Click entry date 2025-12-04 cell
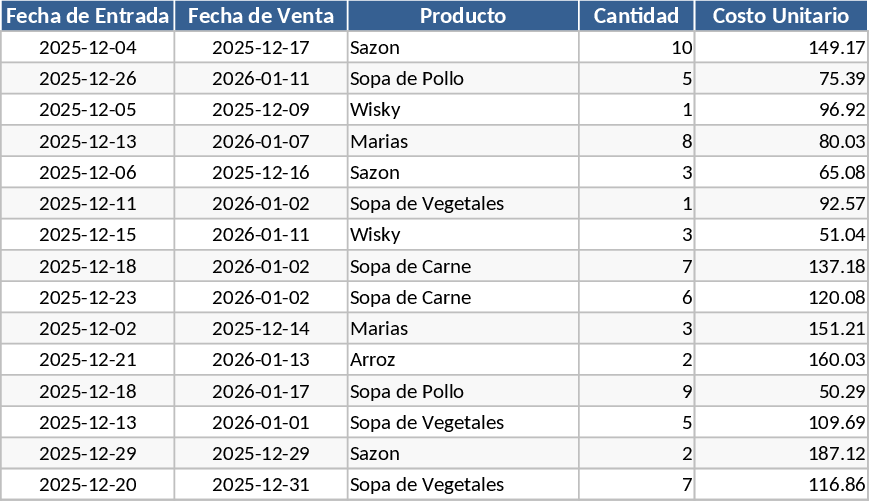This screenshot has width=869, height=501. click(87, 48)
